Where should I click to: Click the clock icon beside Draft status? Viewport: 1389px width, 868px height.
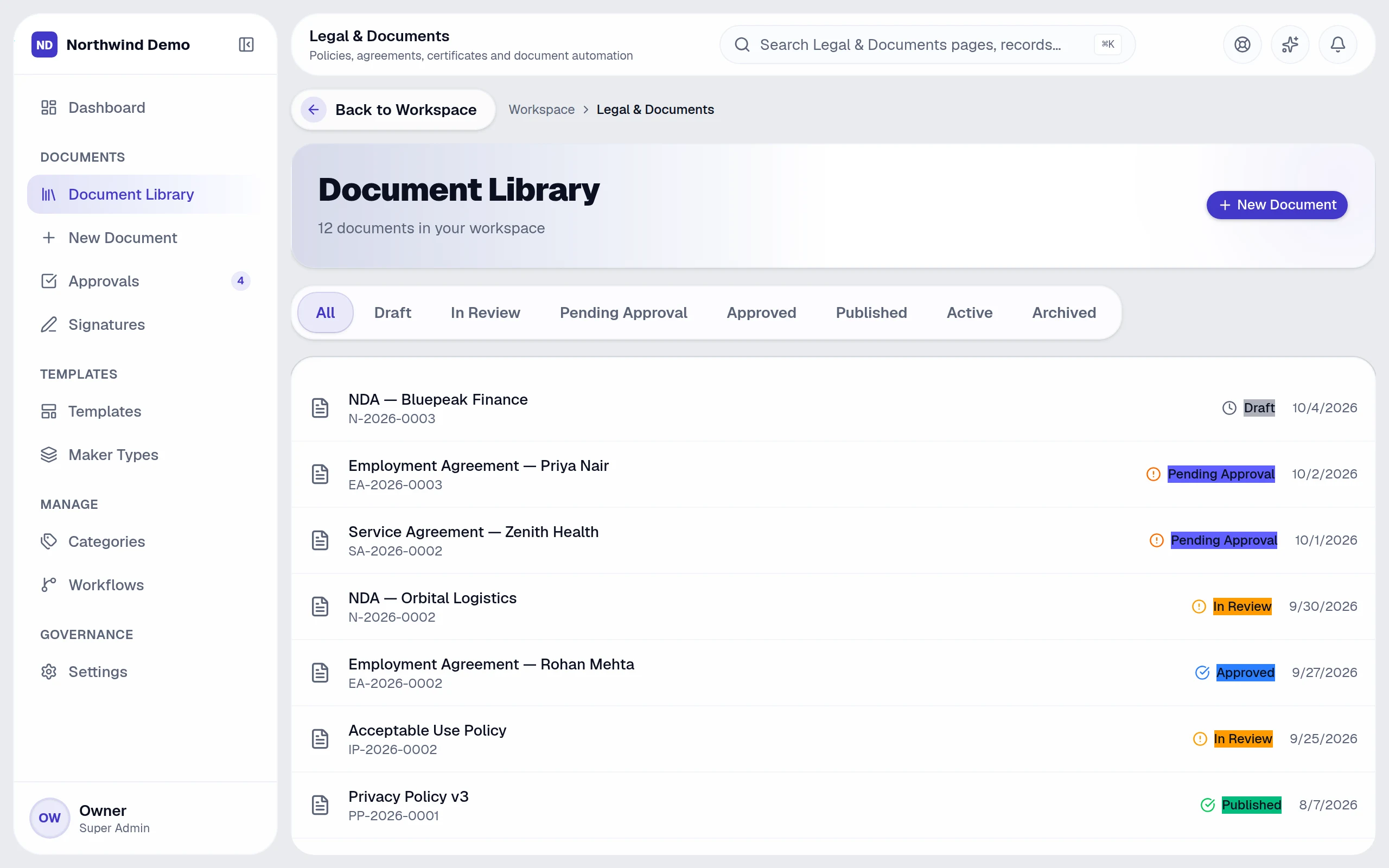coord(1229,408)
